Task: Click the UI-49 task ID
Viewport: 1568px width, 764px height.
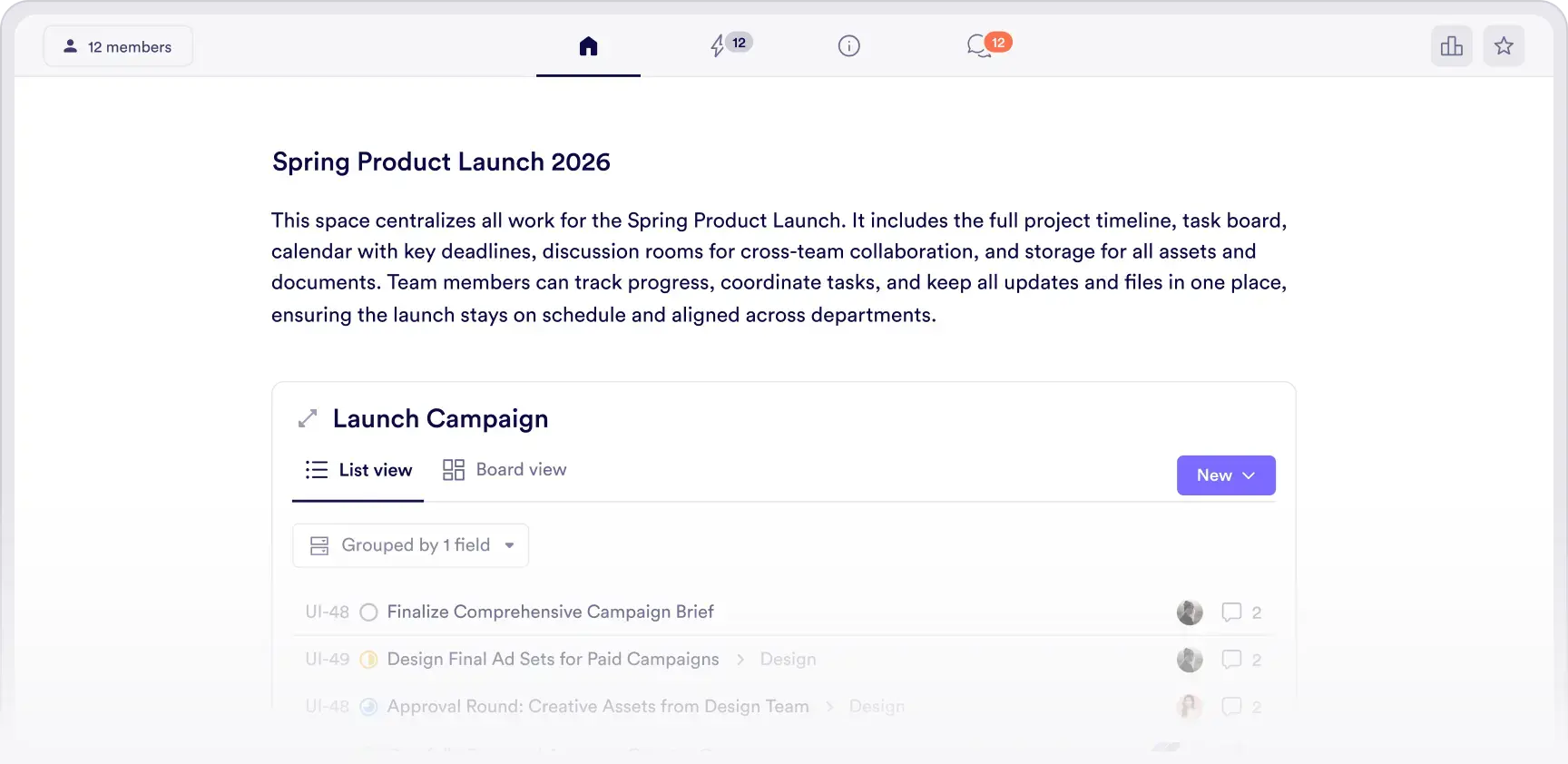Action: pyautogui.click(x=327, y=660)
